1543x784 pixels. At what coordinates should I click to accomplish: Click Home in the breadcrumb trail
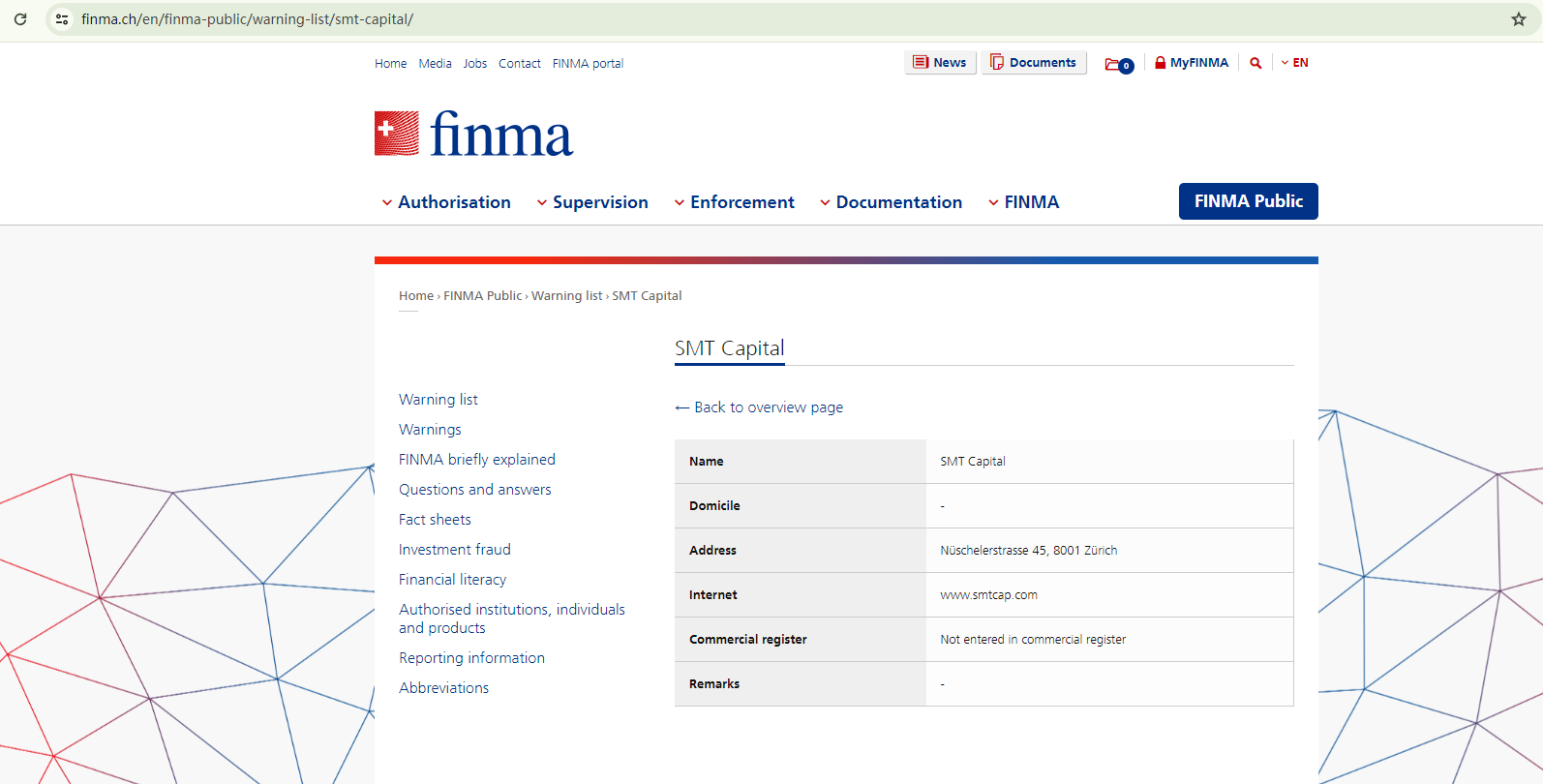416,296
